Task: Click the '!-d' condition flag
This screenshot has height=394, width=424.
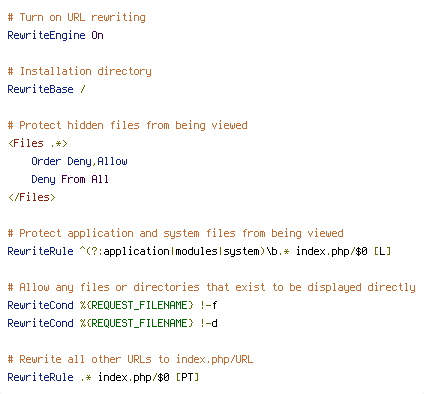Action: (x=209, y=323)
